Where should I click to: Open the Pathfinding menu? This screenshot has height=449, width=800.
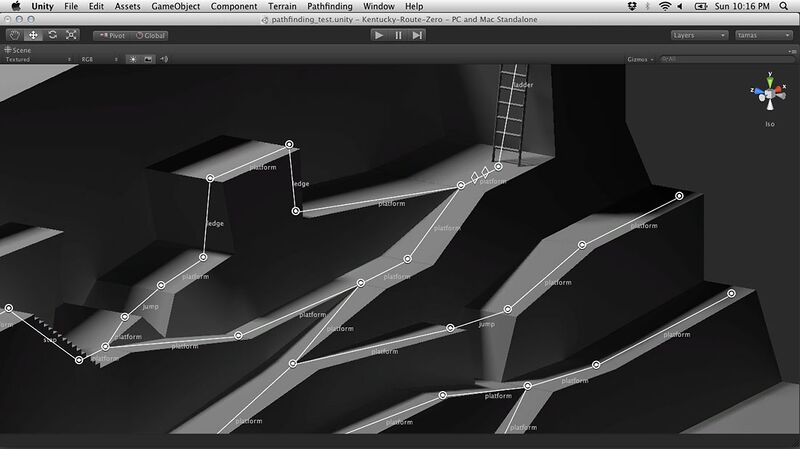(x=330, y=6)
